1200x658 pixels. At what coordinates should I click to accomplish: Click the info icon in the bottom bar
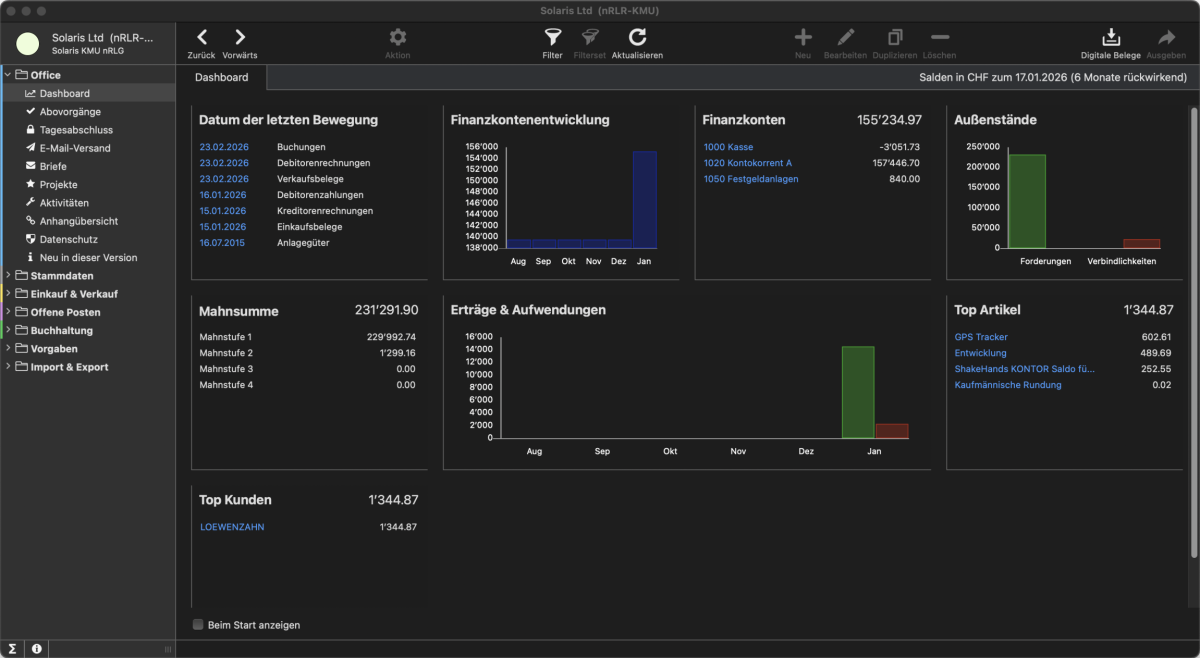tap(37, 649)
